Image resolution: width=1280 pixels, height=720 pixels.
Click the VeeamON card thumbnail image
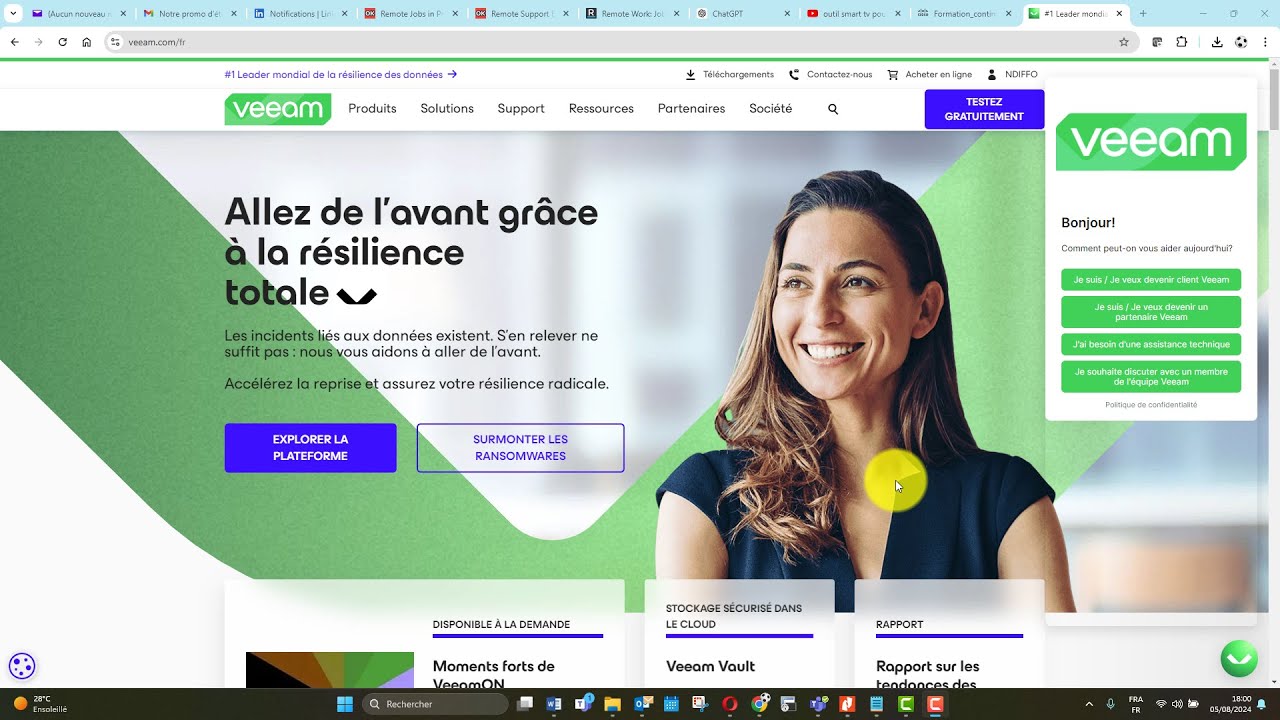pos(330,670)
